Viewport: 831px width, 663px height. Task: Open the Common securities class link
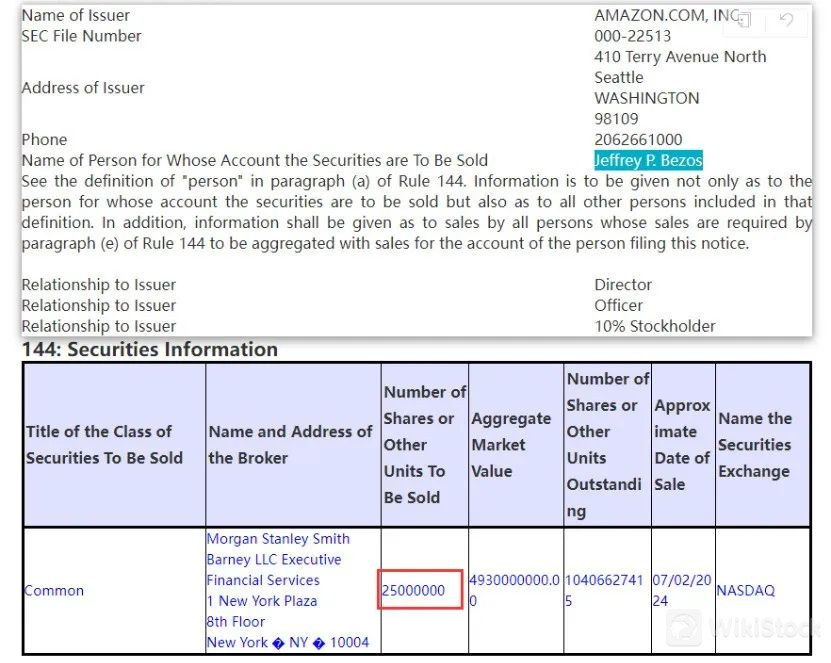tap(54, 591)
